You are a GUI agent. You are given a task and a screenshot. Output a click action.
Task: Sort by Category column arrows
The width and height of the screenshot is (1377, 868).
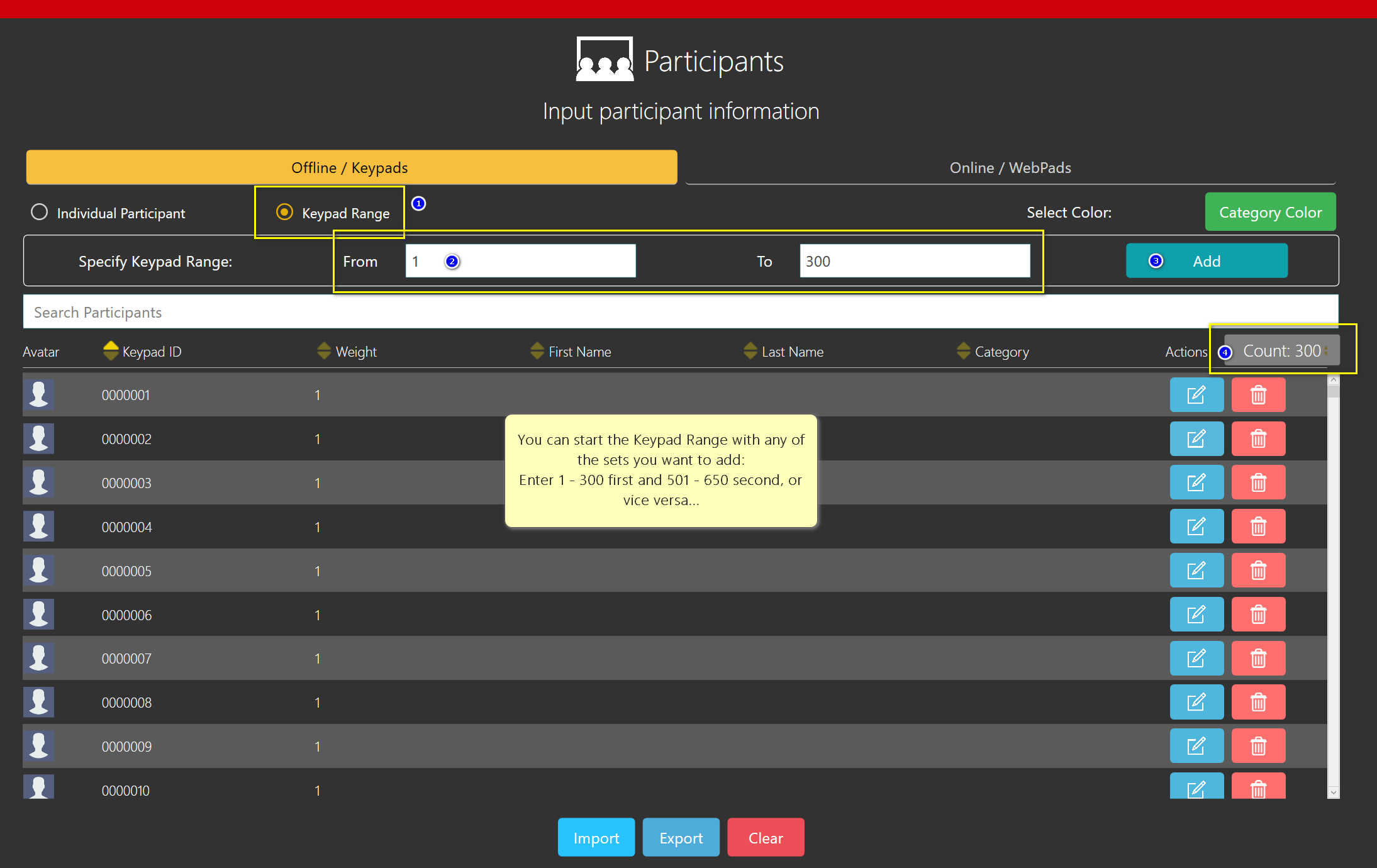point(963,351)
